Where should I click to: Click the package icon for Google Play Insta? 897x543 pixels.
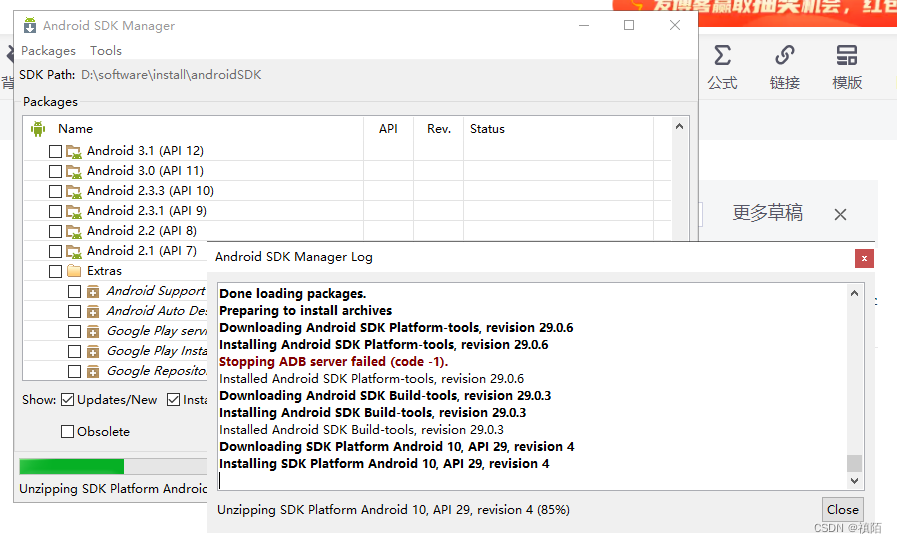coord(93,352)
